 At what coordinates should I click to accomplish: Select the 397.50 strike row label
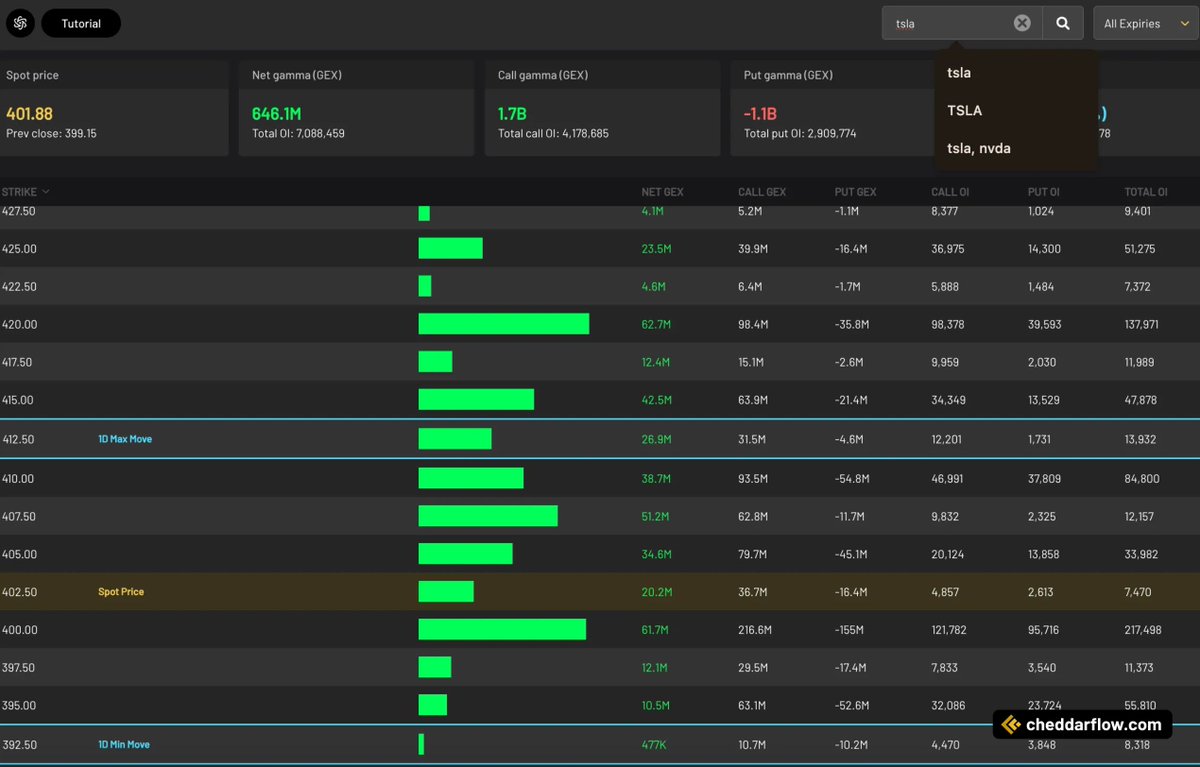19,667
